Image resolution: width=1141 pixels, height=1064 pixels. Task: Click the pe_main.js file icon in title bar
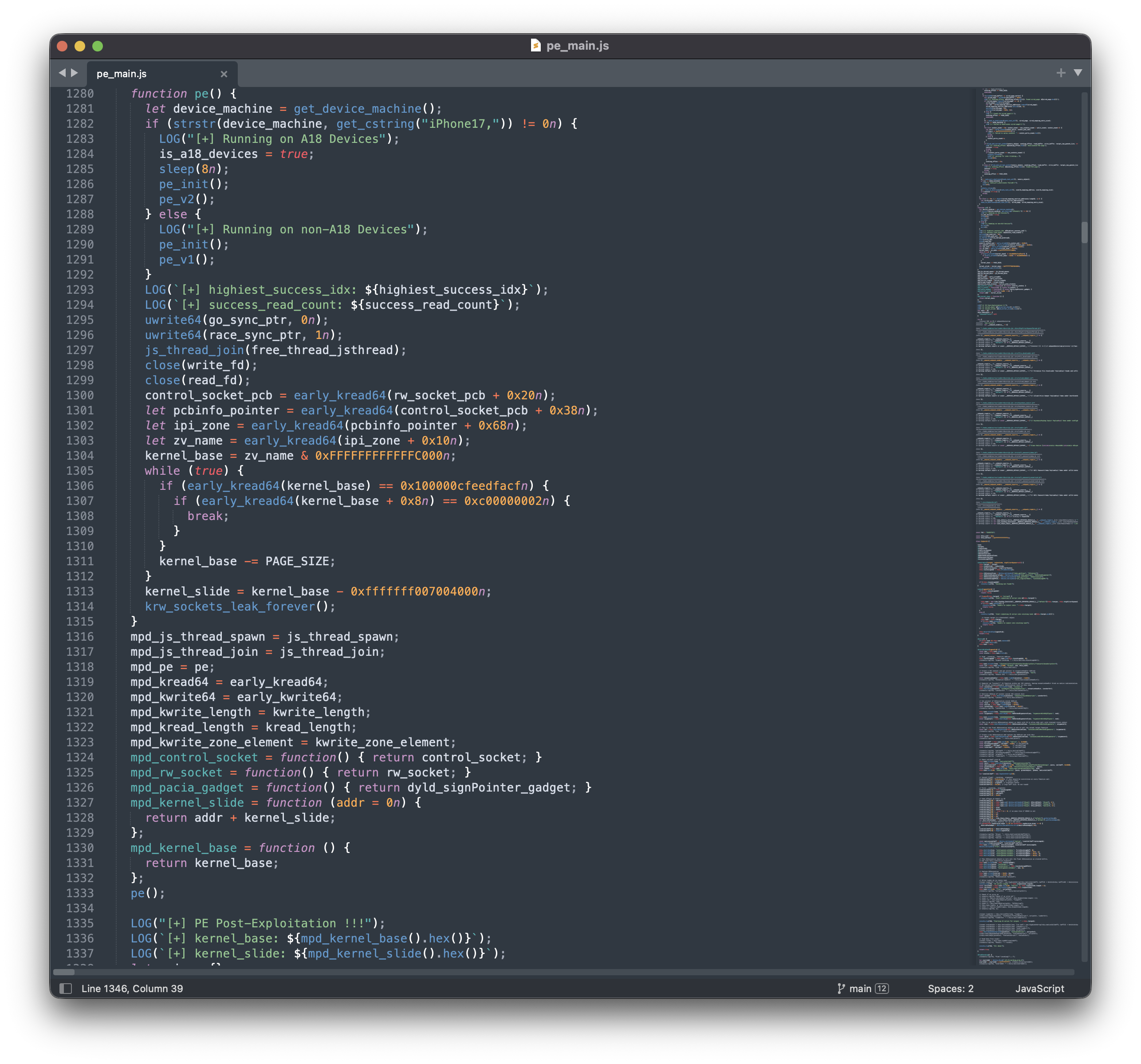point(535,46)
